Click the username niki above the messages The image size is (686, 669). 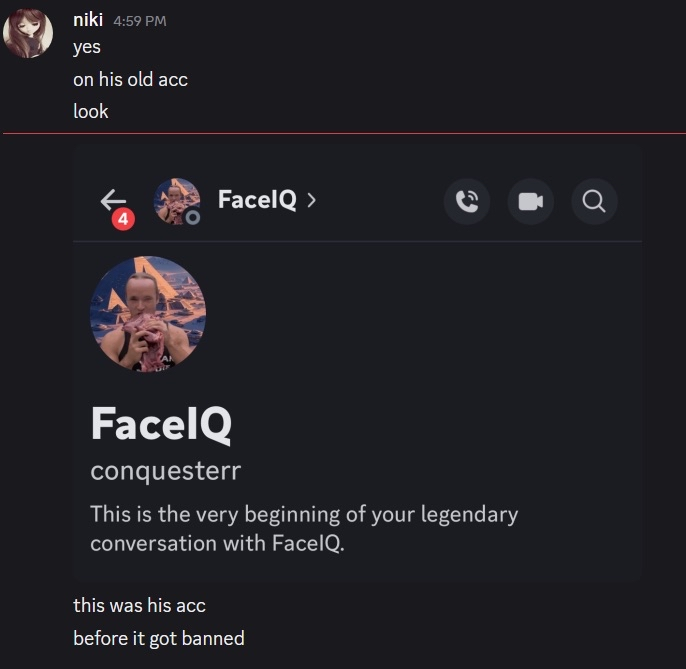(x=88, y=21)
